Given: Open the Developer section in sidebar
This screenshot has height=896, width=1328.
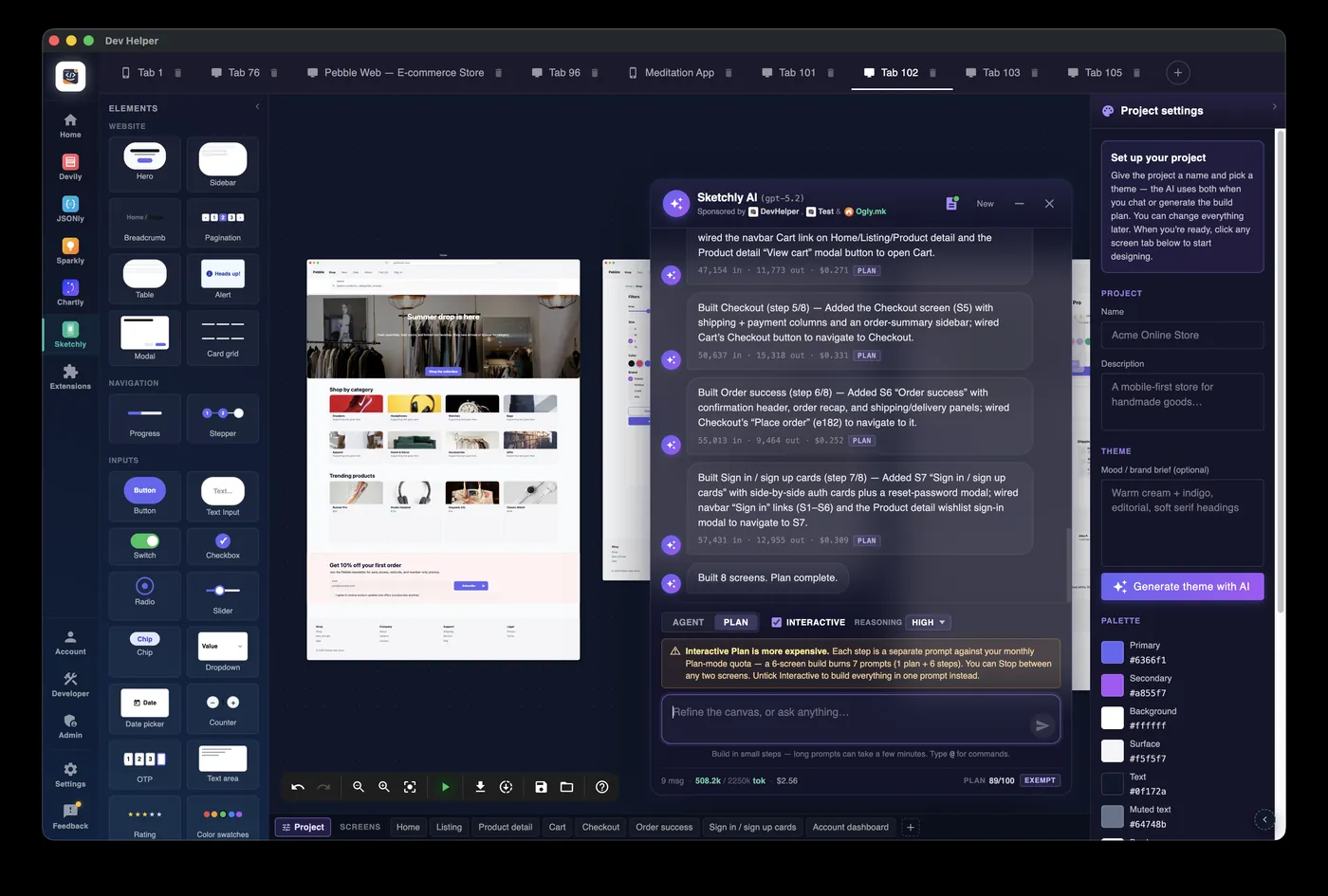Looking at the screenshot, I should [70, 684].
